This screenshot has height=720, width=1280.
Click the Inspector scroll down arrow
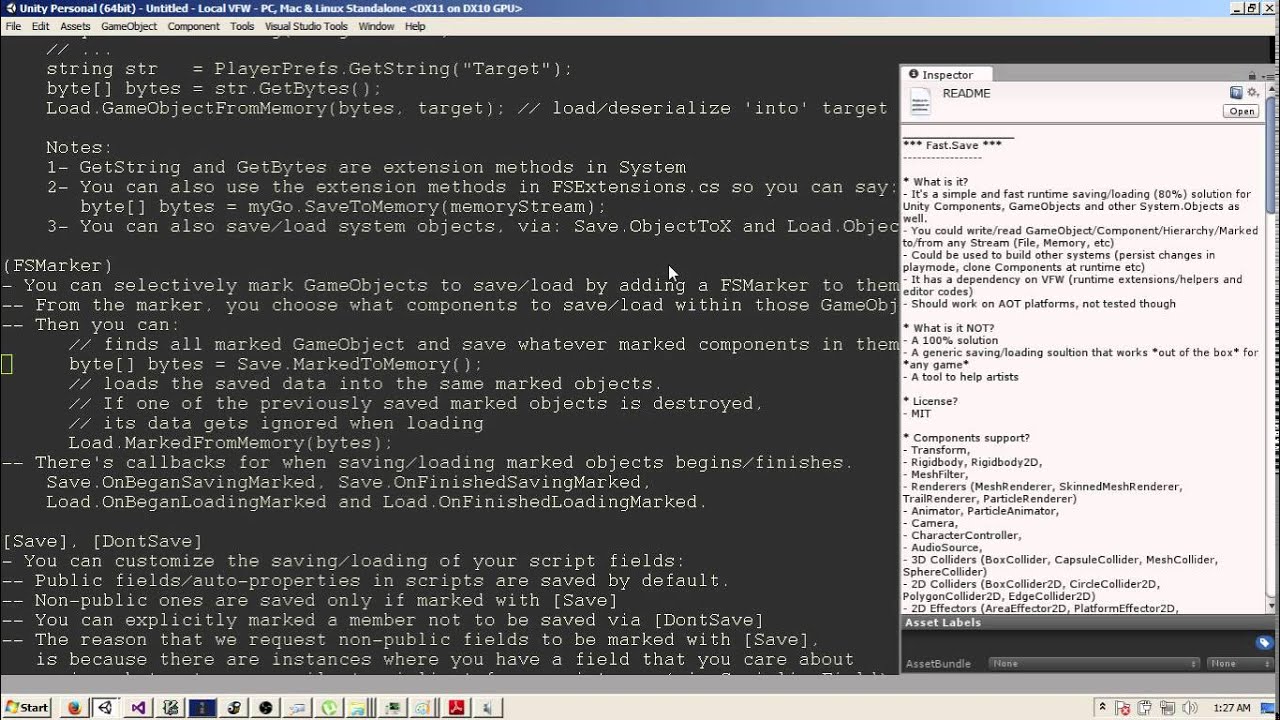coord(1272,606)
